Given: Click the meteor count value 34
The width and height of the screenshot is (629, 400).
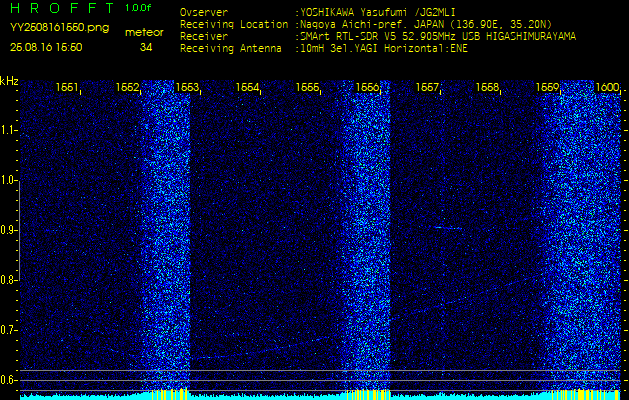Looking at the screenshot, I should coord(146,48).
